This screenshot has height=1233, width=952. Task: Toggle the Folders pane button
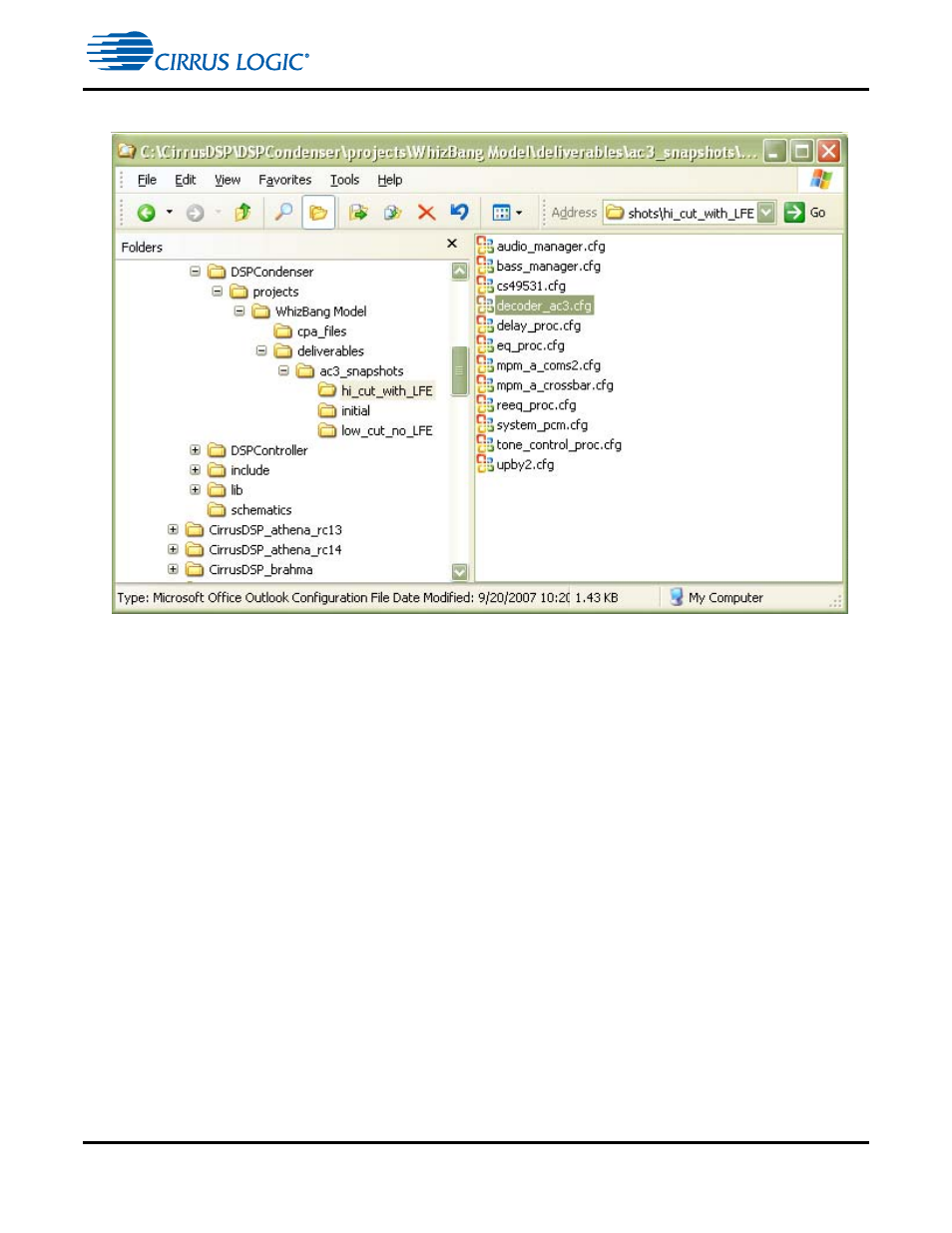pyautogui.click(x=318, y=213)
